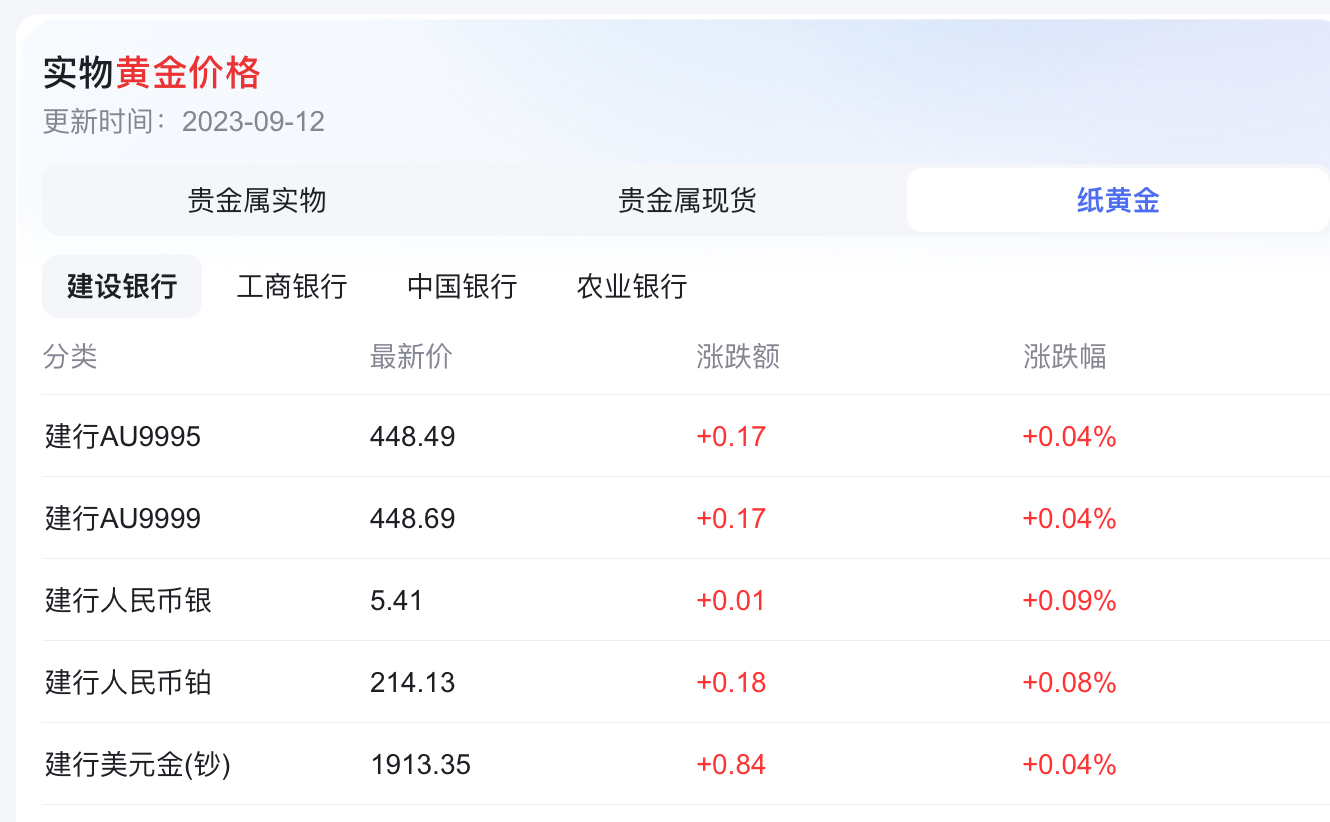Click the 涨跌幅 column header
The height and width of the screenshot is (822, 1330).
(x=1067, y=357)
